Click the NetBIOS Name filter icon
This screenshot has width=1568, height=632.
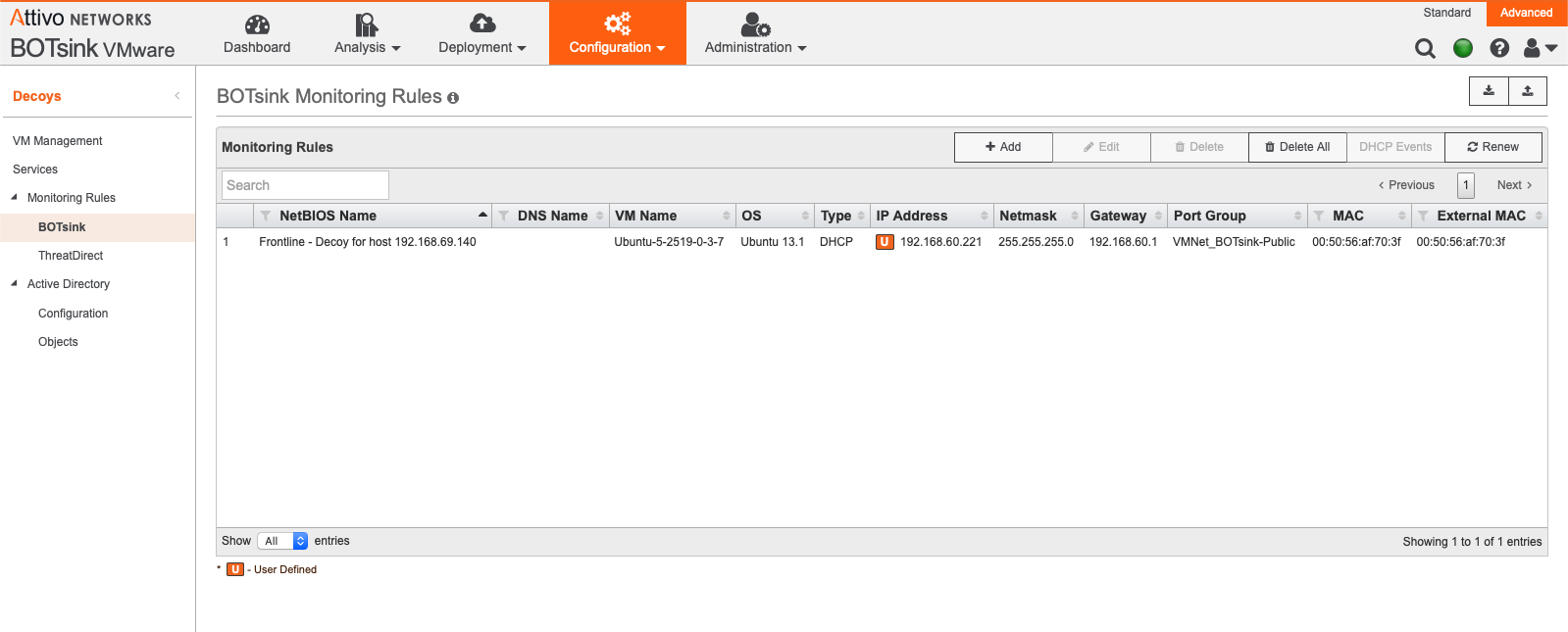click(265, 216)
